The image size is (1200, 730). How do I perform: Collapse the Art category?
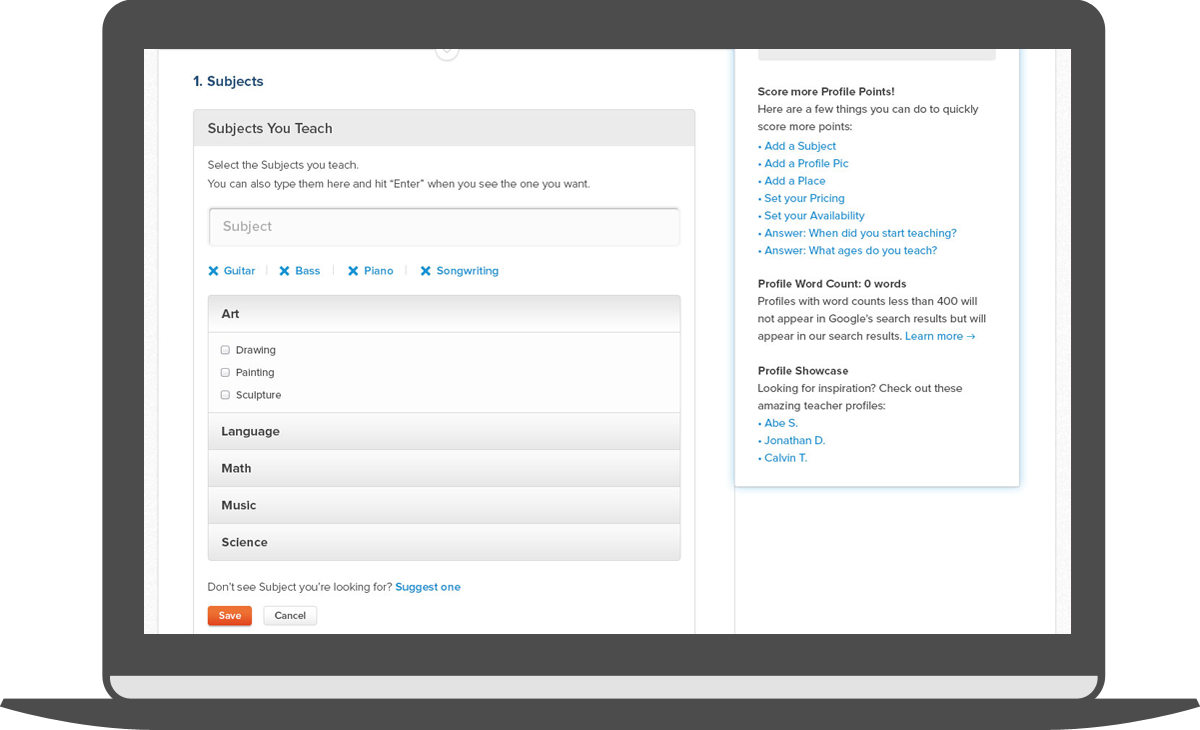point(444,313)
